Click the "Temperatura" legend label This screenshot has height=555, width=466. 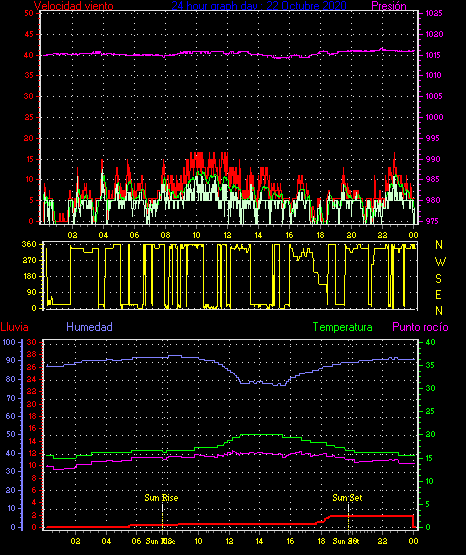point(343,327)
